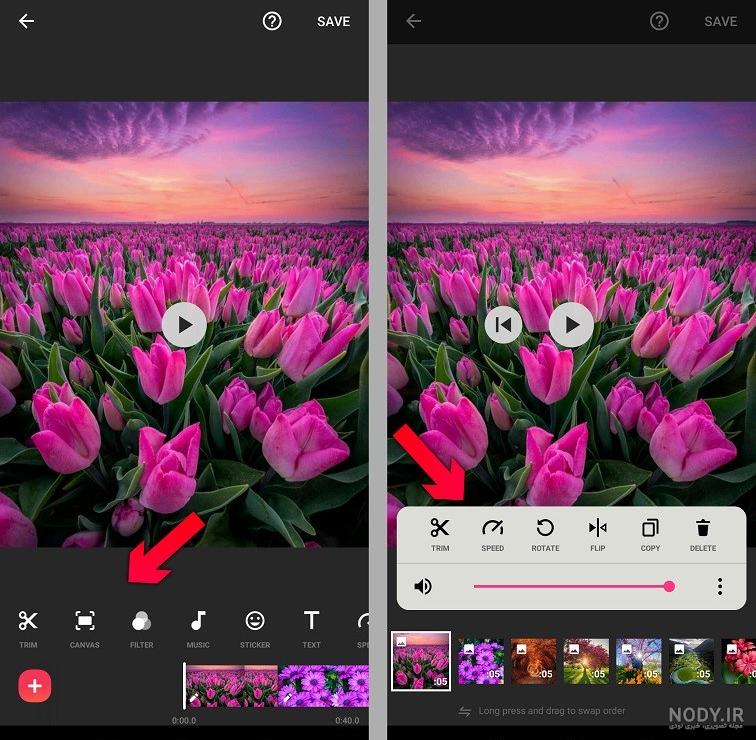Select the purple daisy clip in left timeline
This screenshot has height=740, width=756.
(x=324, y=686)
